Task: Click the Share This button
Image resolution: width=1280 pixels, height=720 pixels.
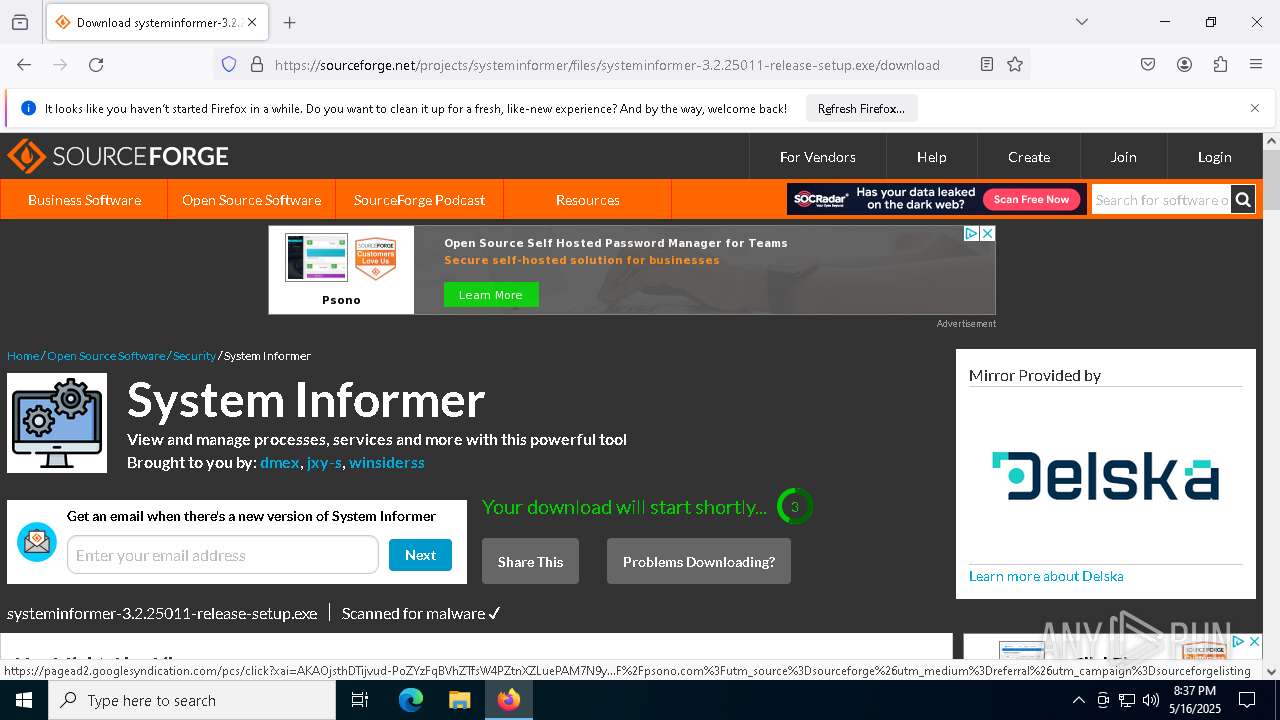Action: pos(530,562)
